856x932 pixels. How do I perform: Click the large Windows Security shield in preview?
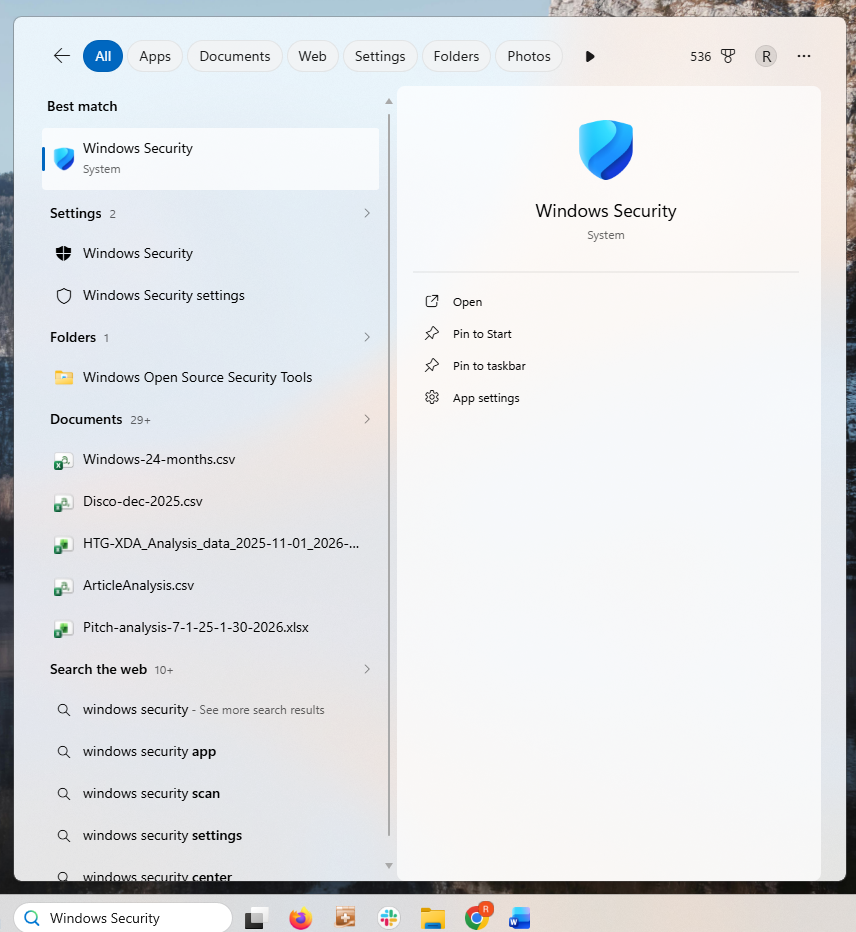[606, 150]
